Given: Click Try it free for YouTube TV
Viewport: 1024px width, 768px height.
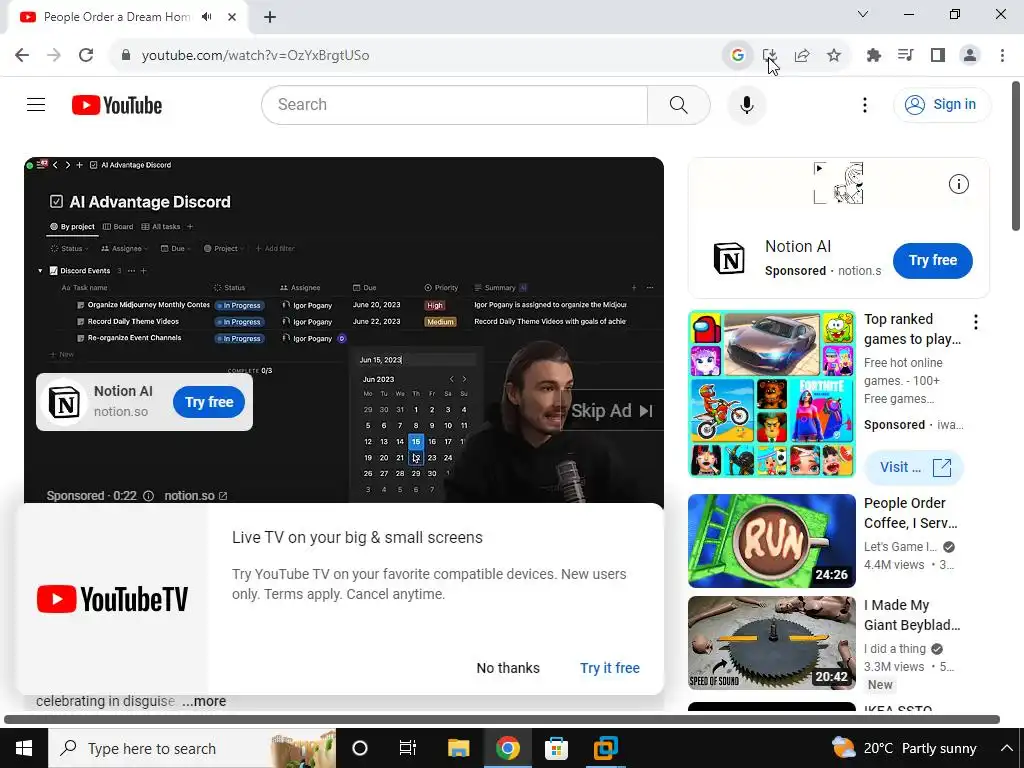Looking at the screenshot, I should (x=610, y=668).
